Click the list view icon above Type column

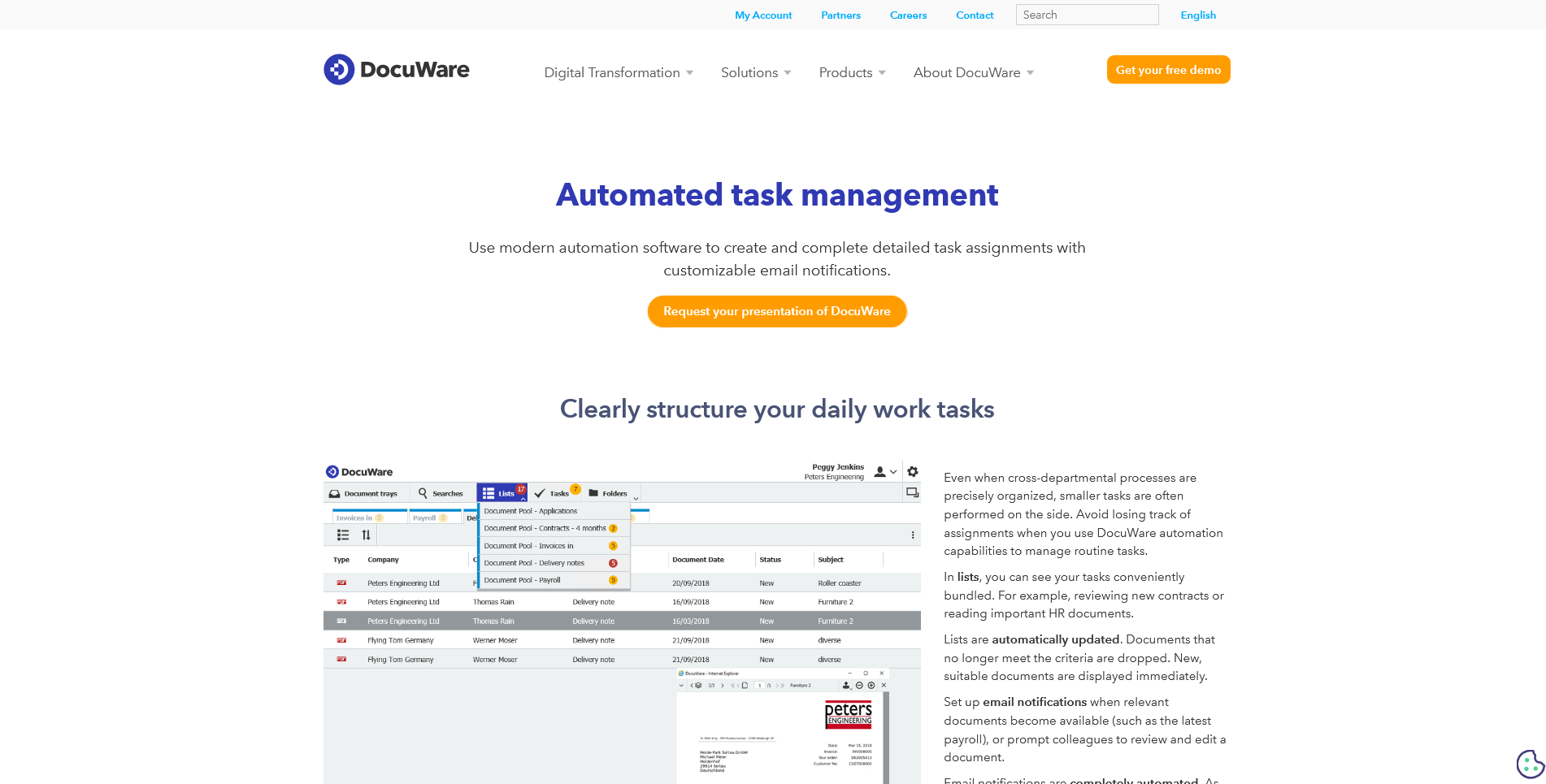tap(343, 535)
